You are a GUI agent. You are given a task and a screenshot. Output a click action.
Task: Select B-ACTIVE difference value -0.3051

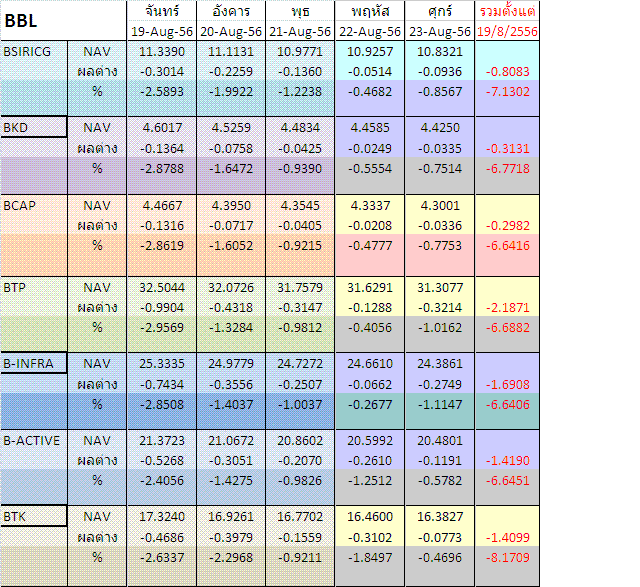(231, 460)
